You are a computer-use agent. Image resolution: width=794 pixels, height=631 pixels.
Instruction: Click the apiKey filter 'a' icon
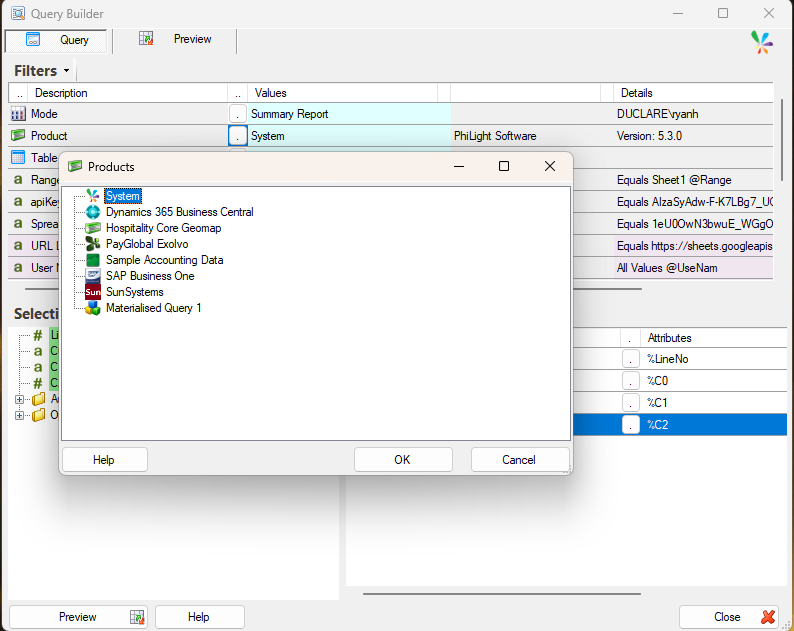pos(18,202)
